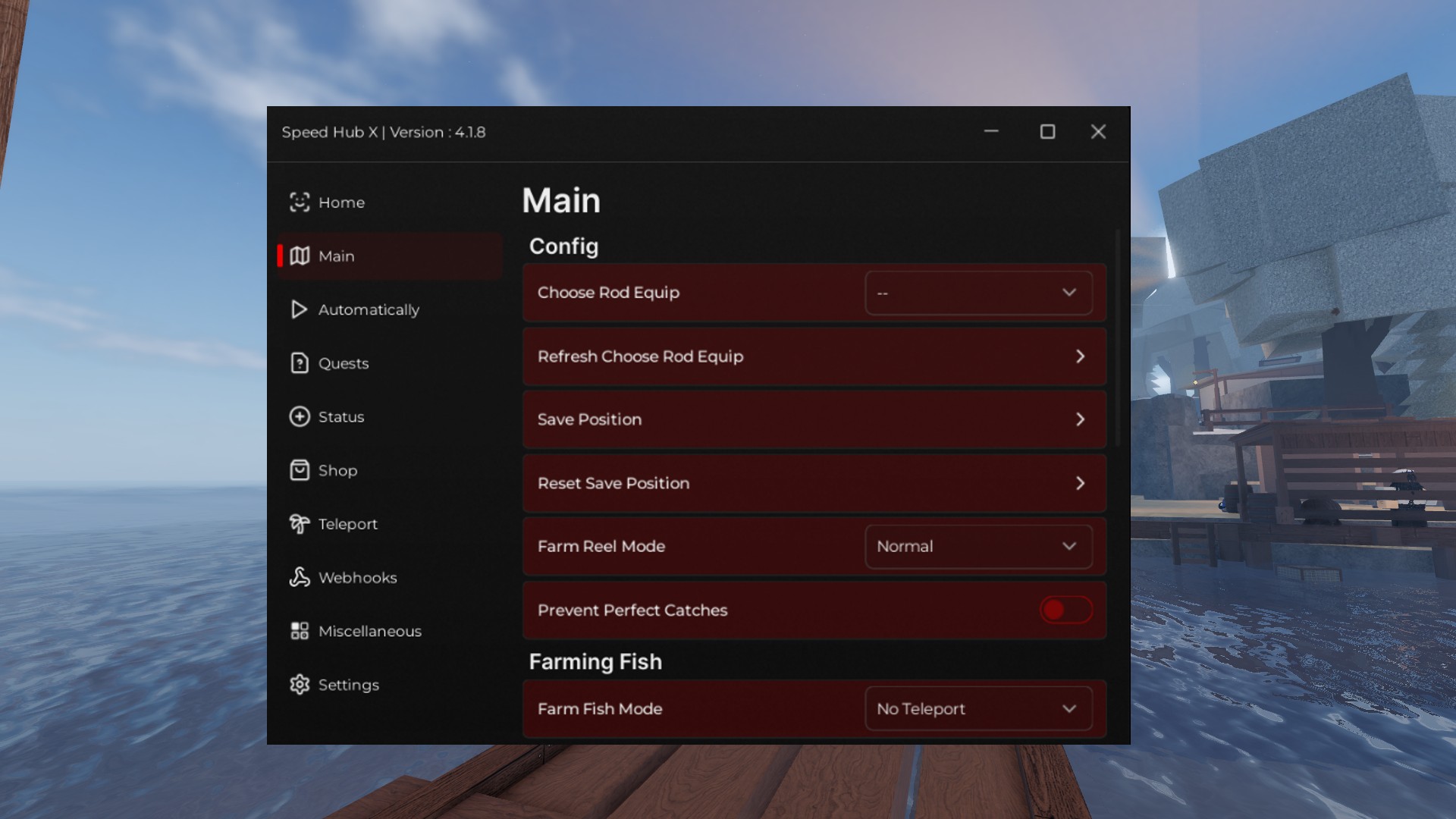This screenshot has width=1456, height=819.
Task: Click the Home face-scan icon
Action: click(300, 202)
